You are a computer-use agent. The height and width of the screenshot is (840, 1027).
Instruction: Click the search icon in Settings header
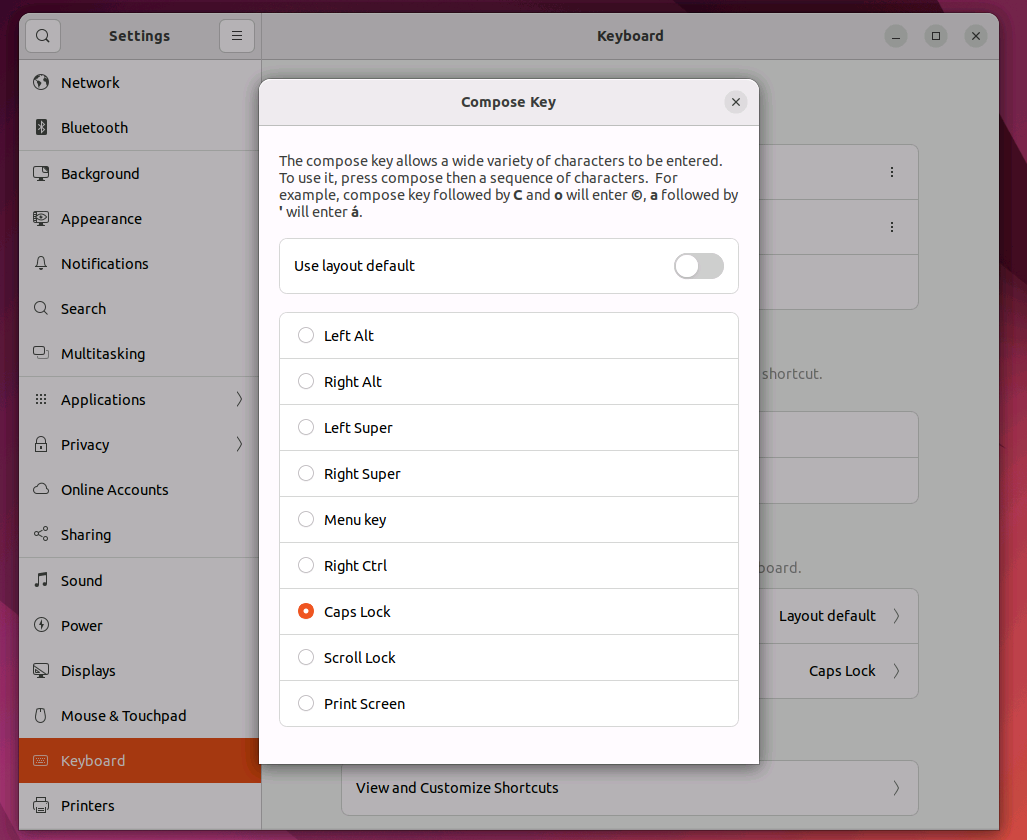(43, 36)
